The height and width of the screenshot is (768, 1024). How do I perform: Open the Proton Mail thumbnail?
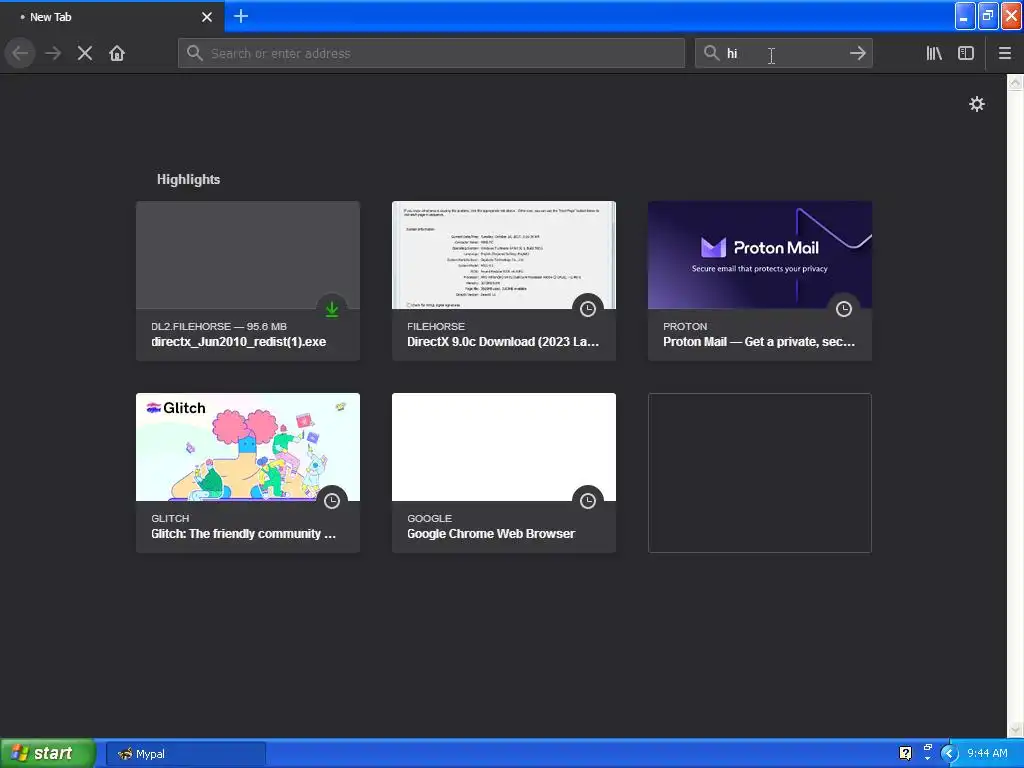760,255
